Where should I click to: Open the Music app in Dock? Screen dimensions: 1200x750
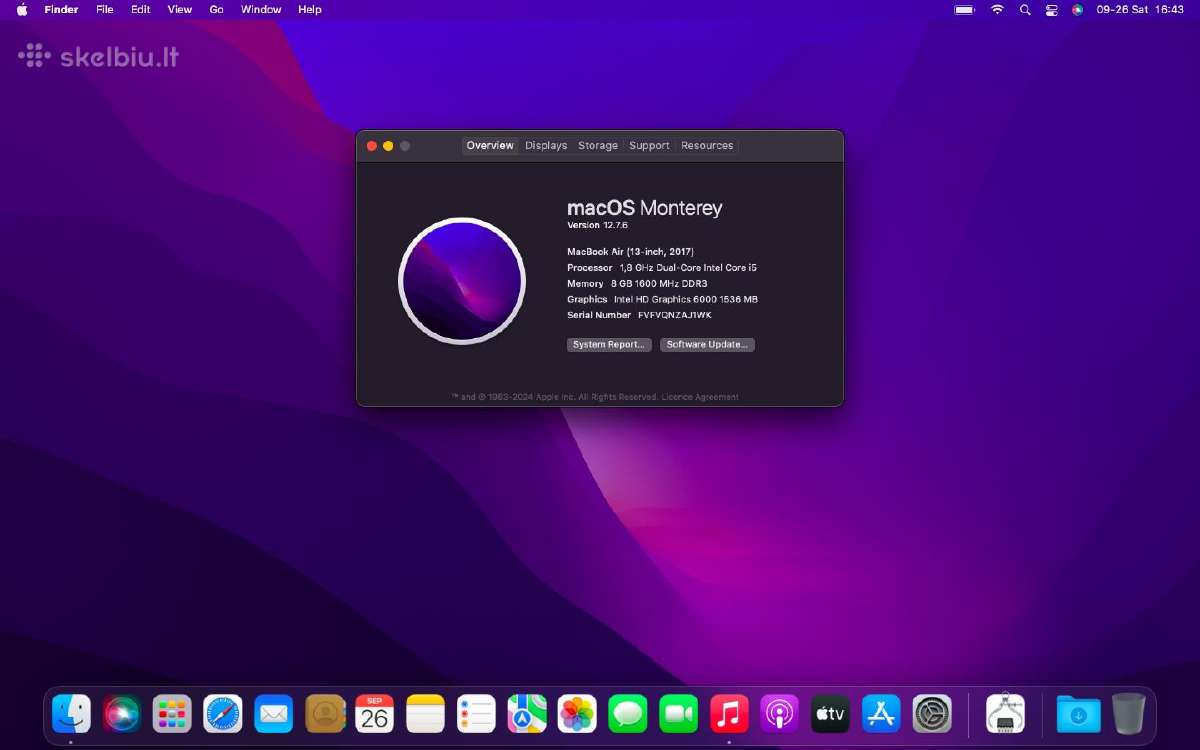coord(730,714)
